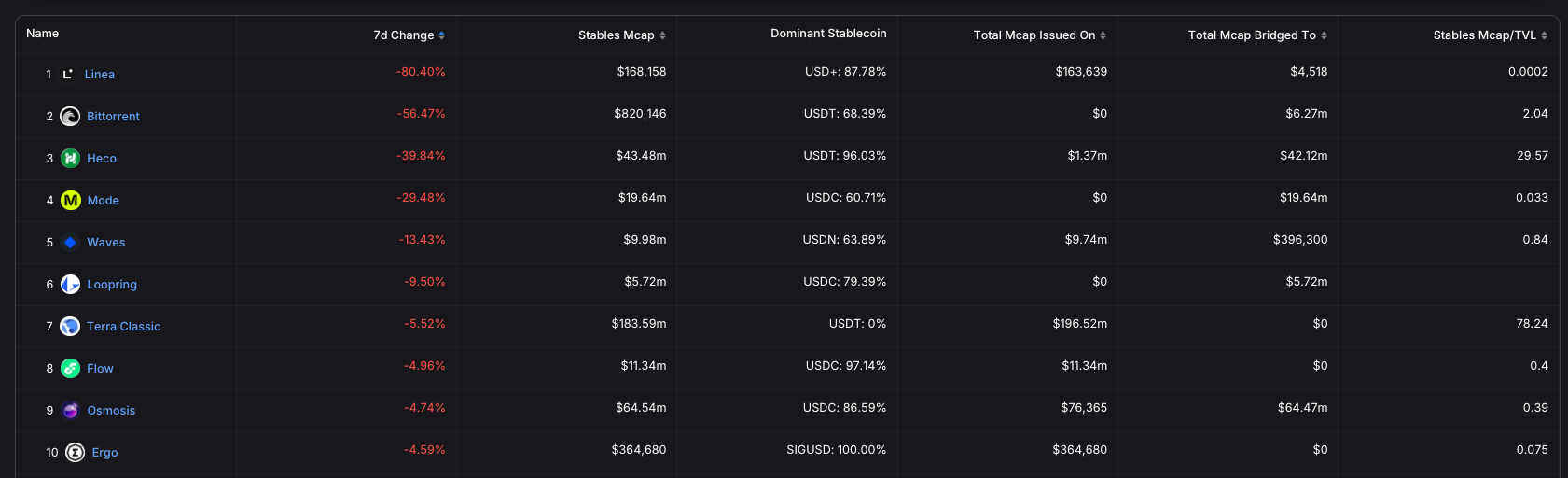Click the green Flow logo icon

70,369
